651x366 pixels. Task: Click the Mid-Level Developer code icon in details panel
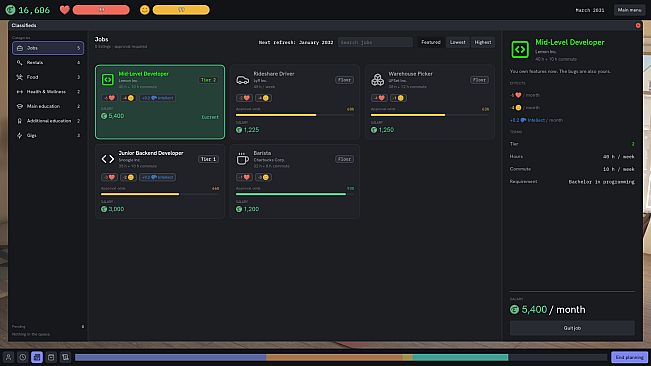520,49
